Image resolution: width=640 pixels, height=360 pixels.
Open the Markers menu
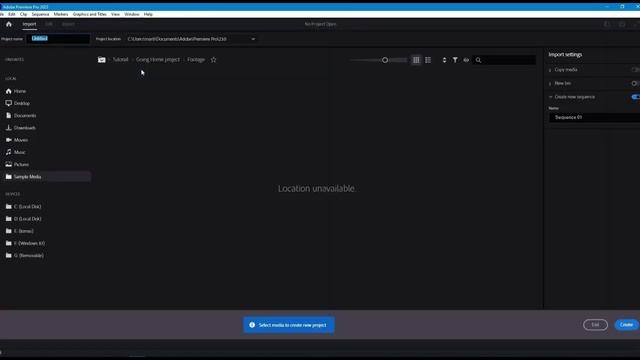pyautogui.click(x=61, y=14)
